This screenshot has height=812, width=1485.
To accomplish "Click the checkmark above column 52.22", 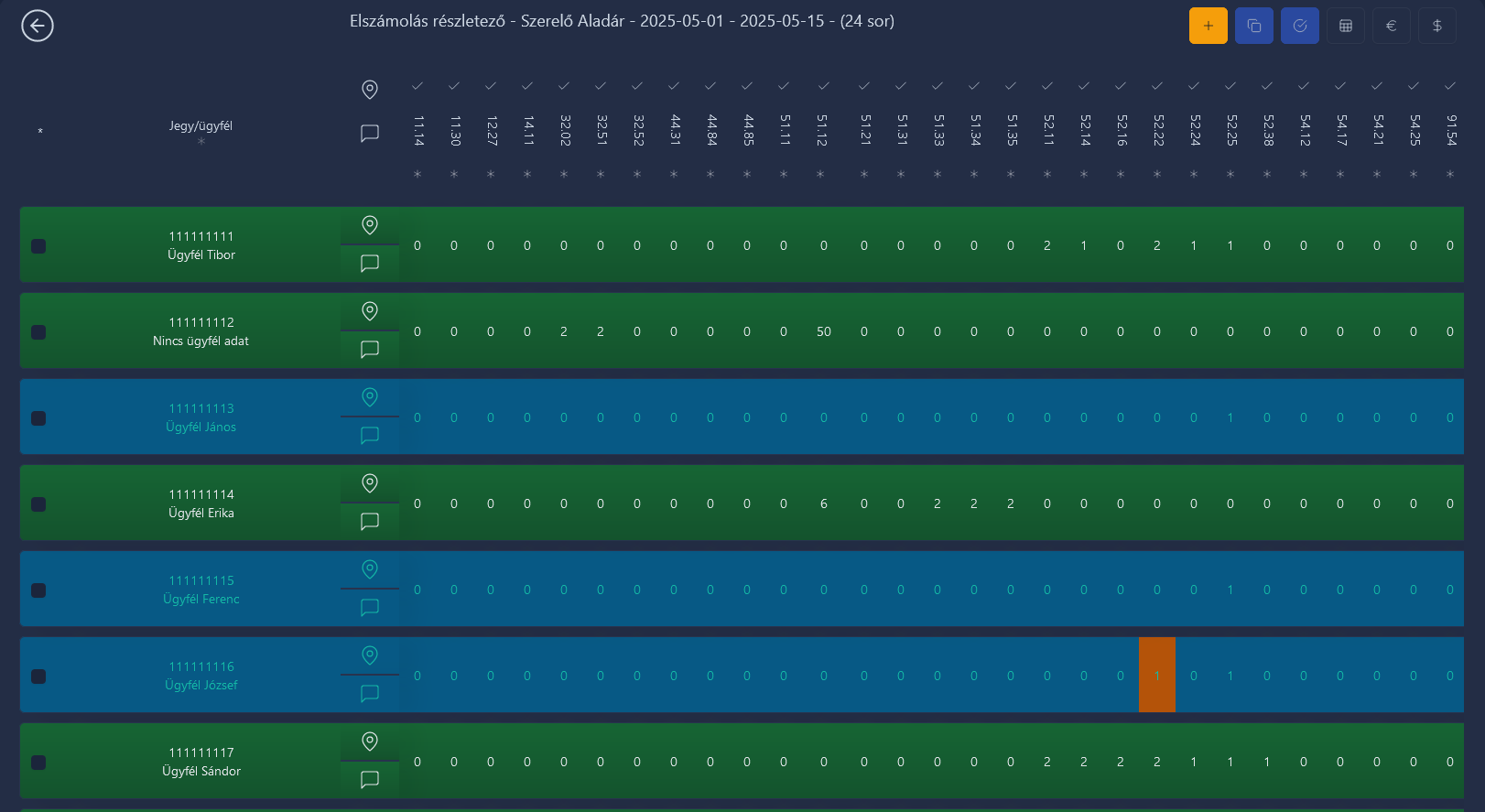I will 1157,86.
